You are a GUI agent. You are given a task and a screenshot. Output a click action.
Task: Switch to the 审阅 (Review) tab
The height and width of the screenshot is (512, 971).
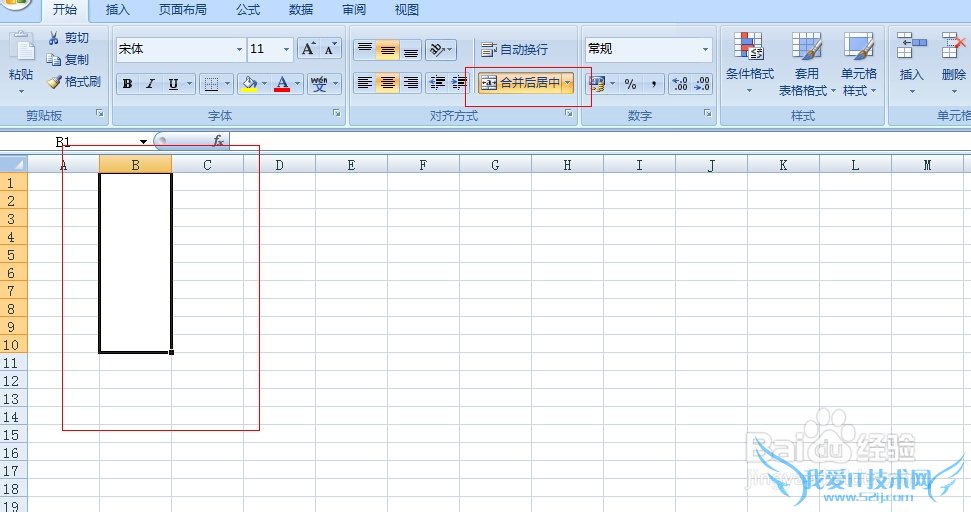354,9
